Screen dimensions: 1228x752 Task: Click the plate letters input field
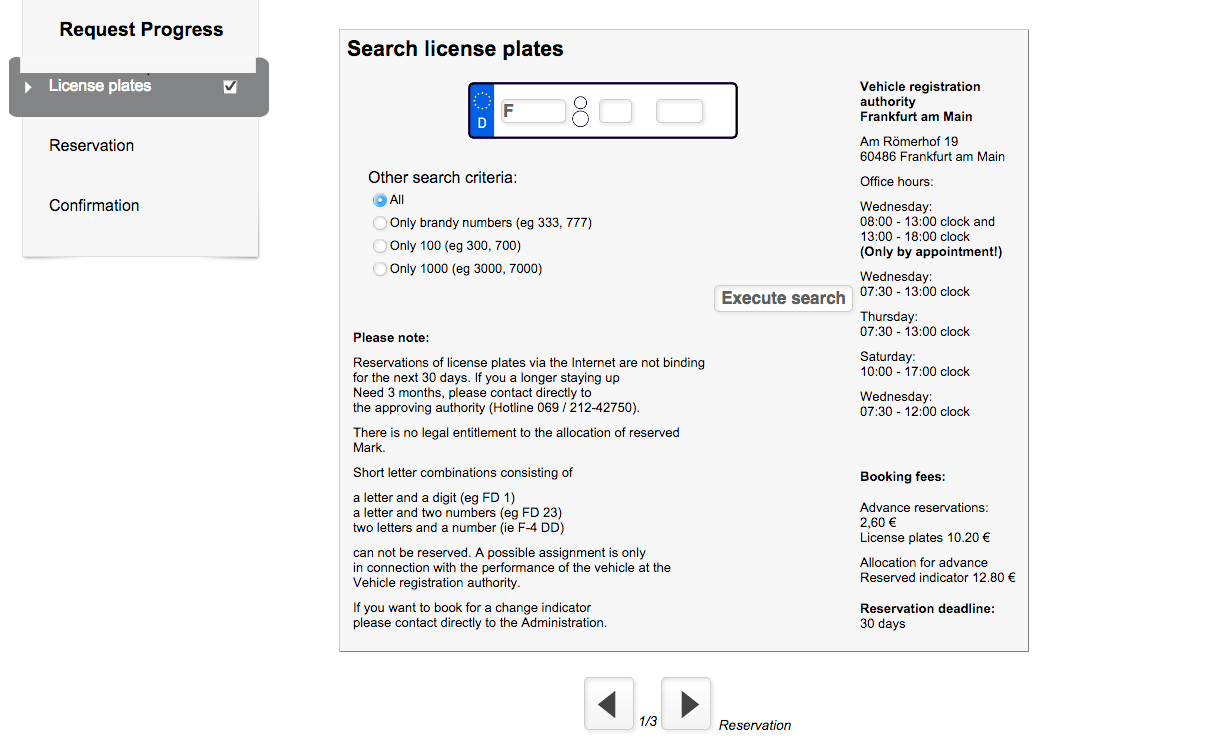click(x=616, y=111)
